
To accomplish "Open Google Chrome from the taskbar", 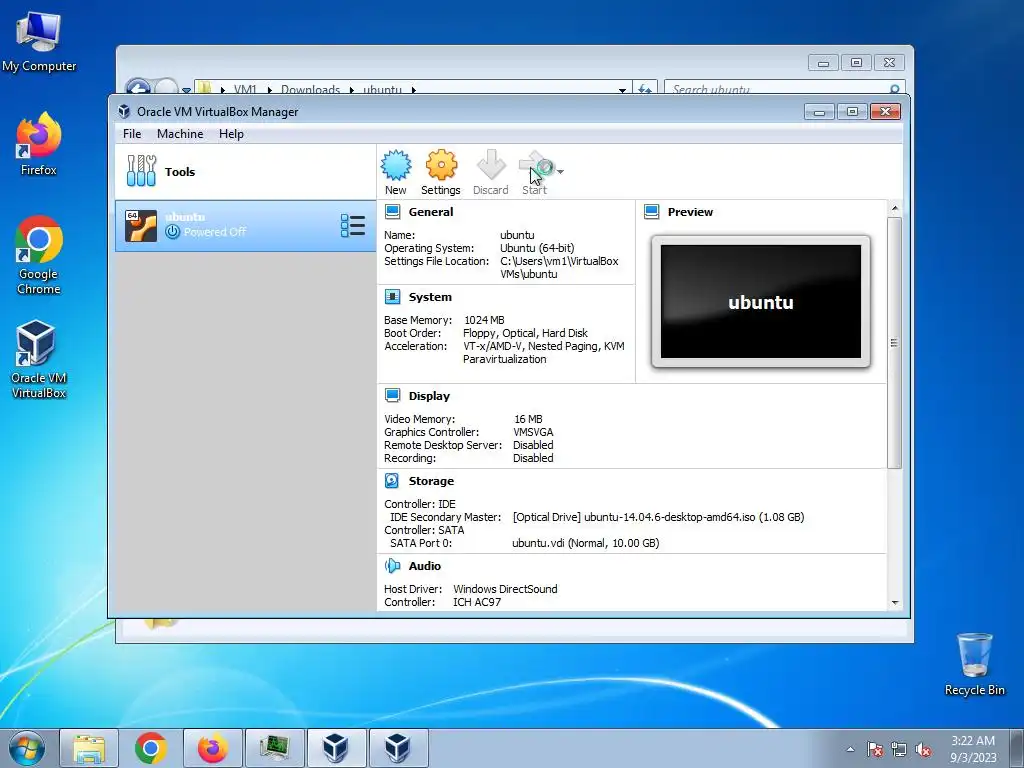I will (151, 748).
